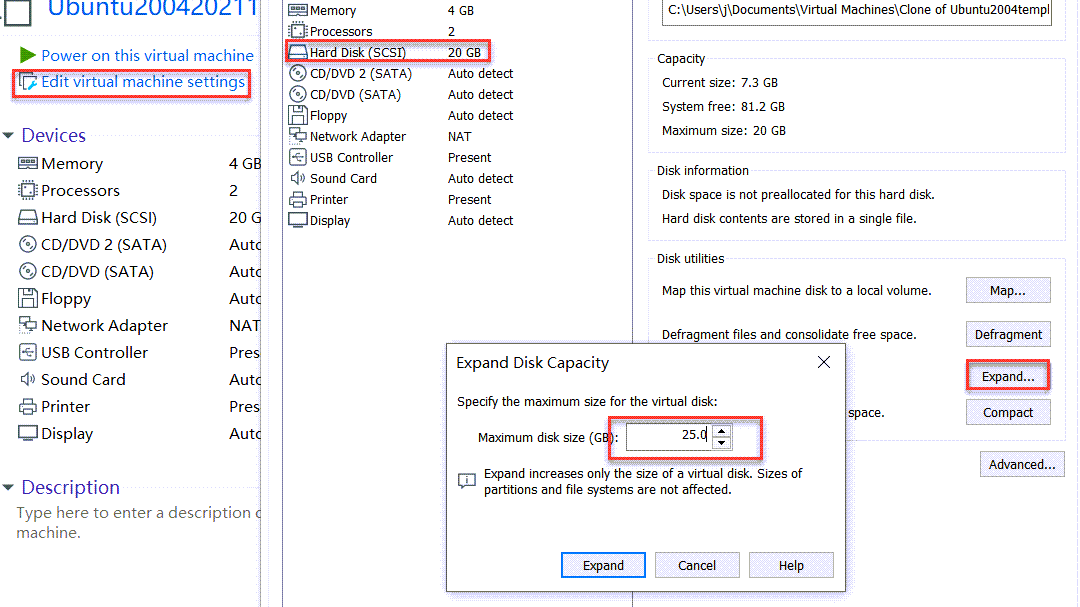This screenshot has height=607, width=1080.
Task: Click Sound Card label in Devices panel
Action: click(83, 380)
